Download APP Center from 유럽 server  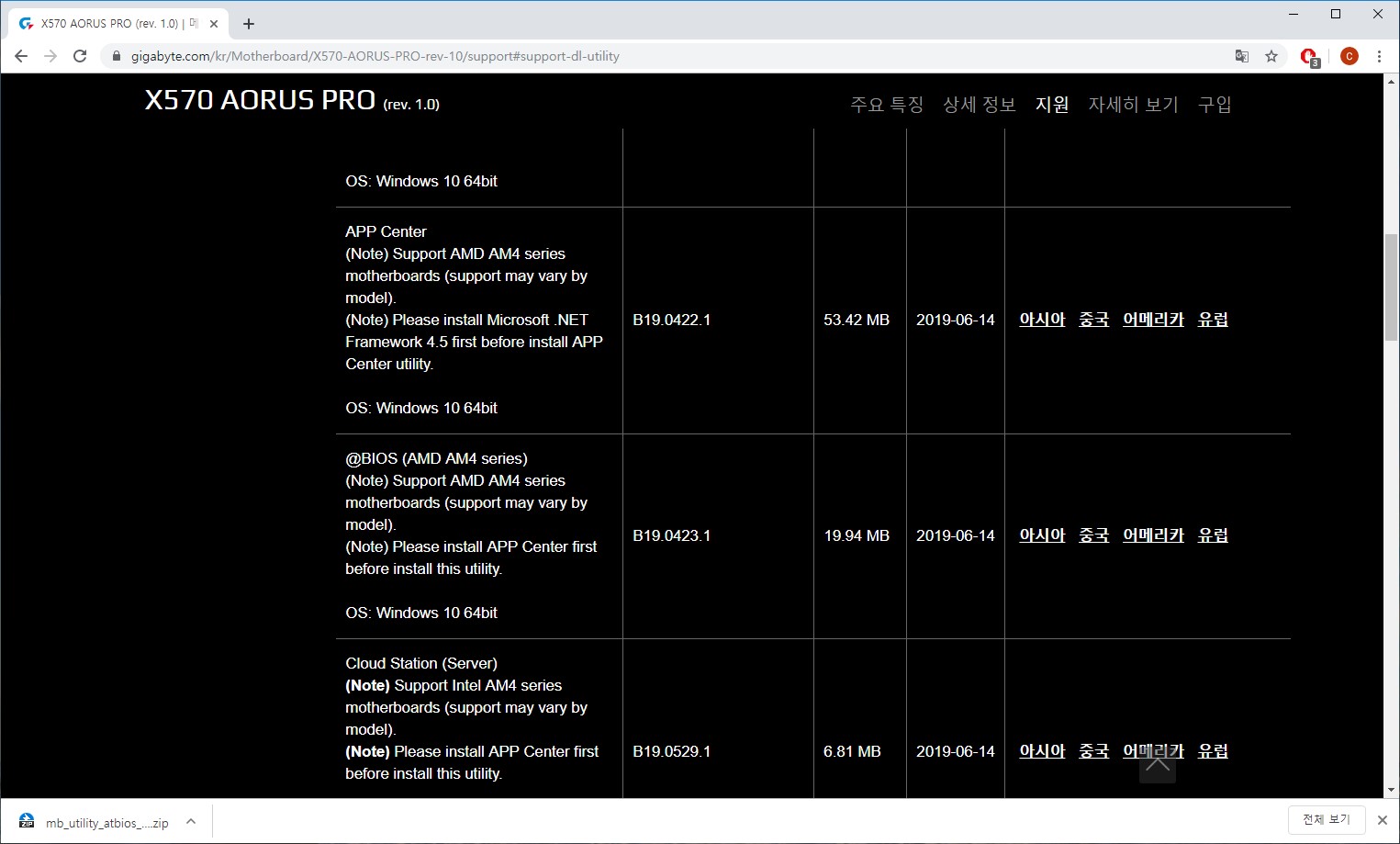pos(1213,320)
